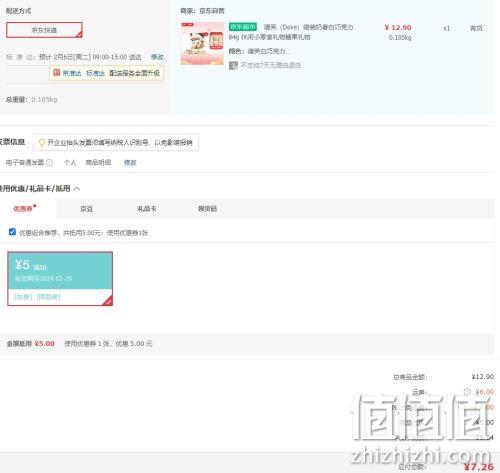Switch to the 京豆 tab

click(87, 209)
